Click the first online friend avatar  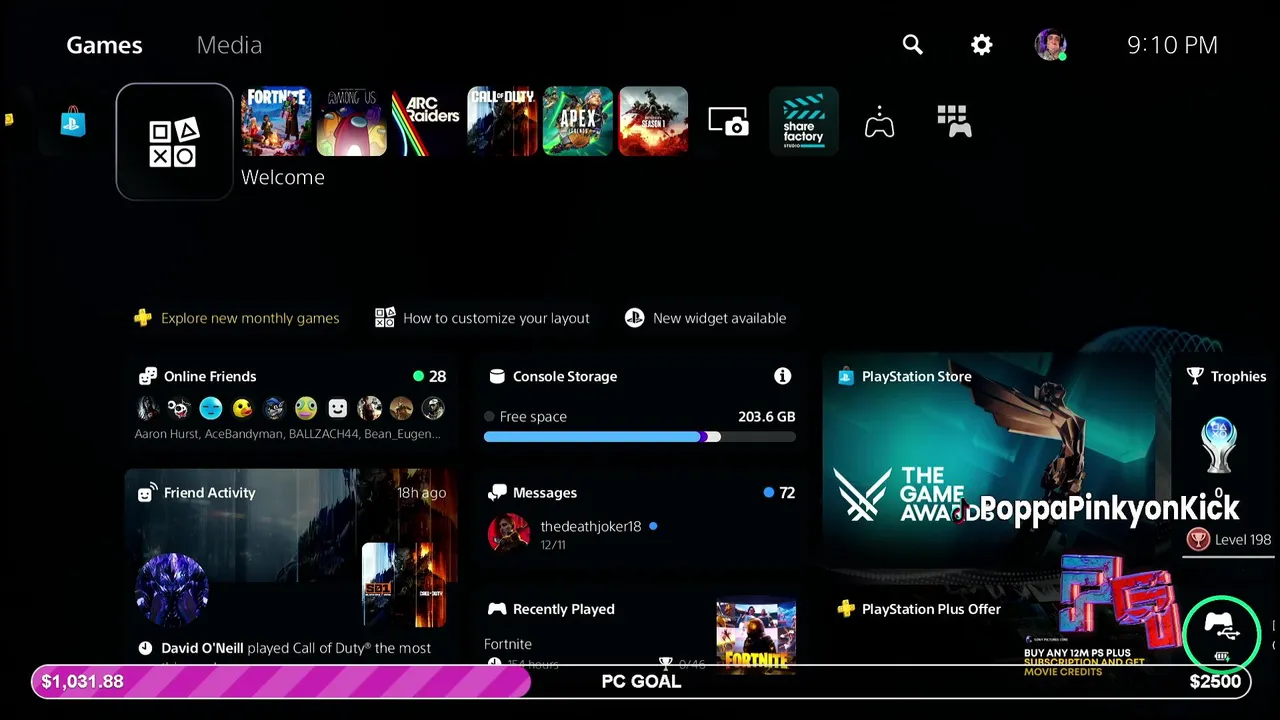click(x=147, y=408)
